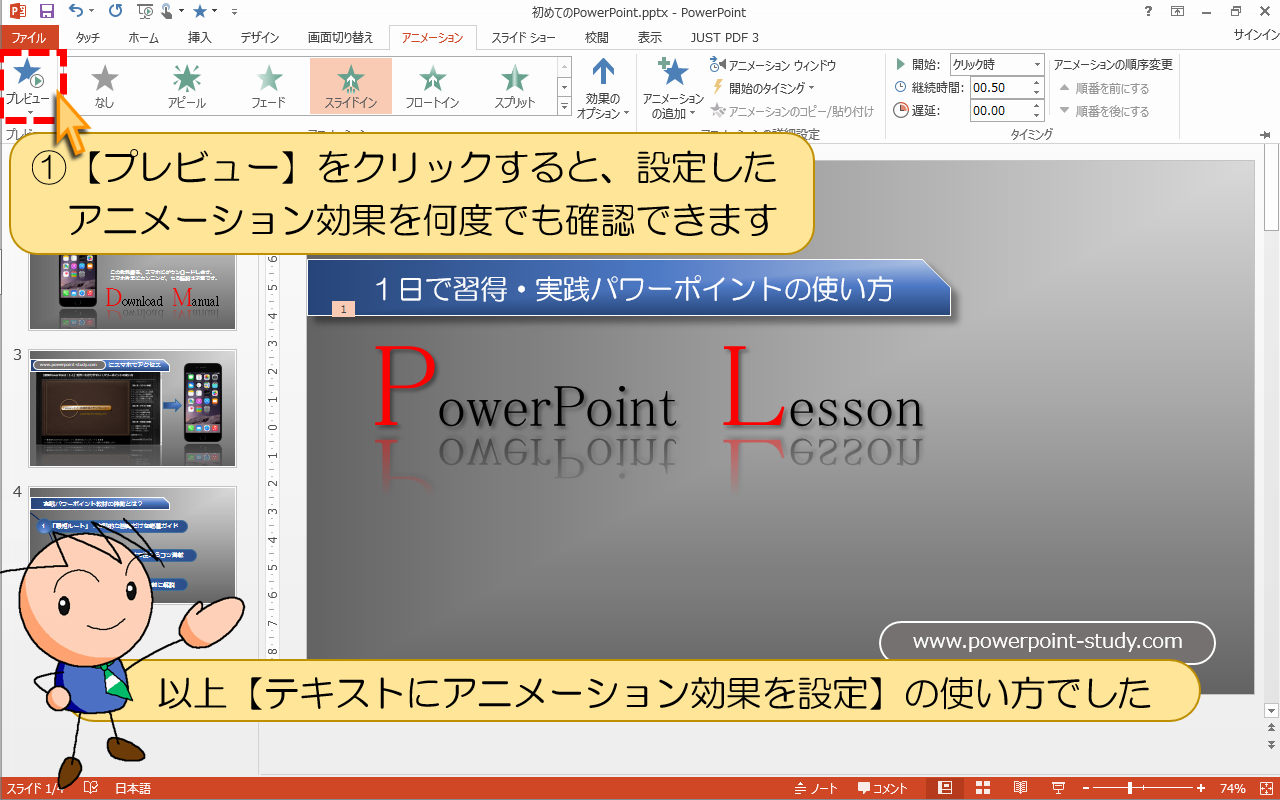Increase the 継続時間 duration value
The image size is (1280, 800).
tap(1039, 82)
